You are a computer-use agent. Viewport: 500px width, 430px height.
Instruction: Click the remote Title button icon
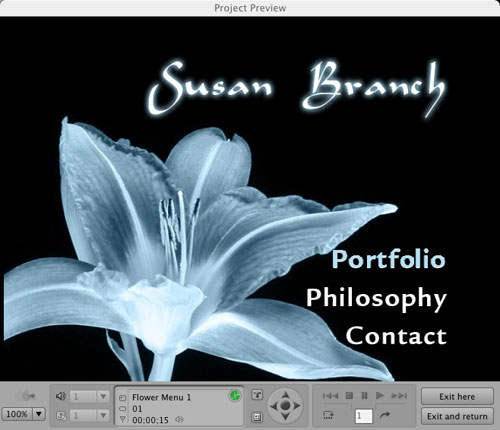(x=257, y=395)
